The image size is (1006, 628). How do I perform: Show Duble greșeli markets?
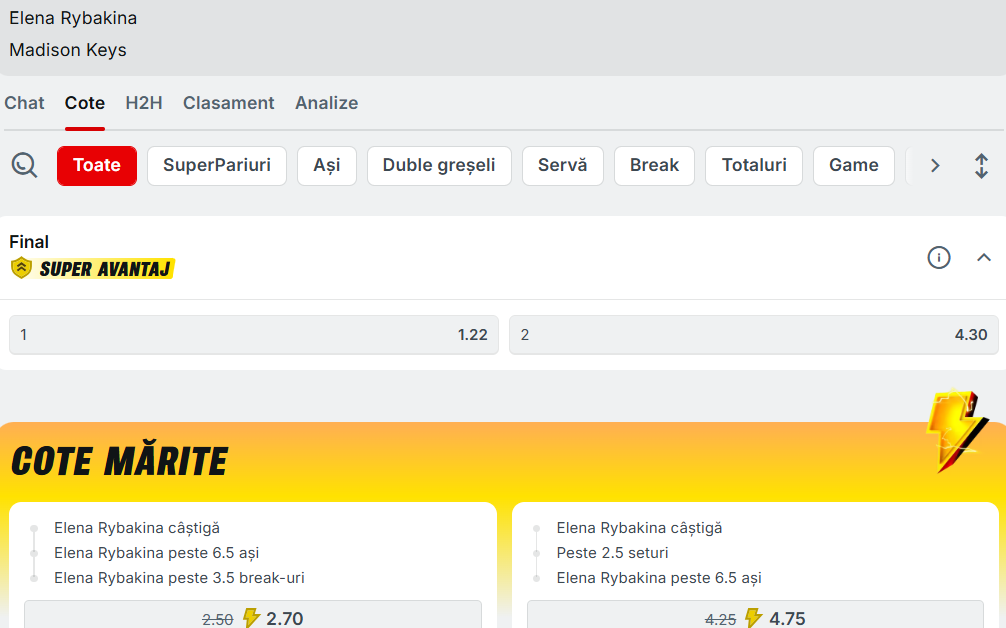pos(439,166)
